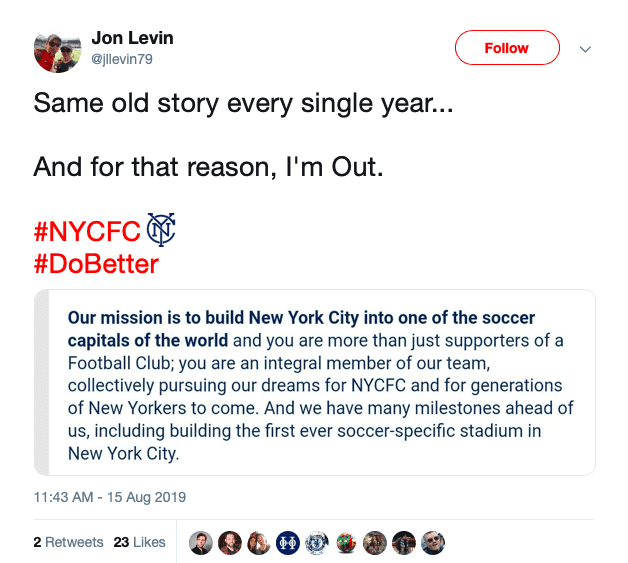
Task: Open the eighth liker's avatar
Action: click(404, 543)
